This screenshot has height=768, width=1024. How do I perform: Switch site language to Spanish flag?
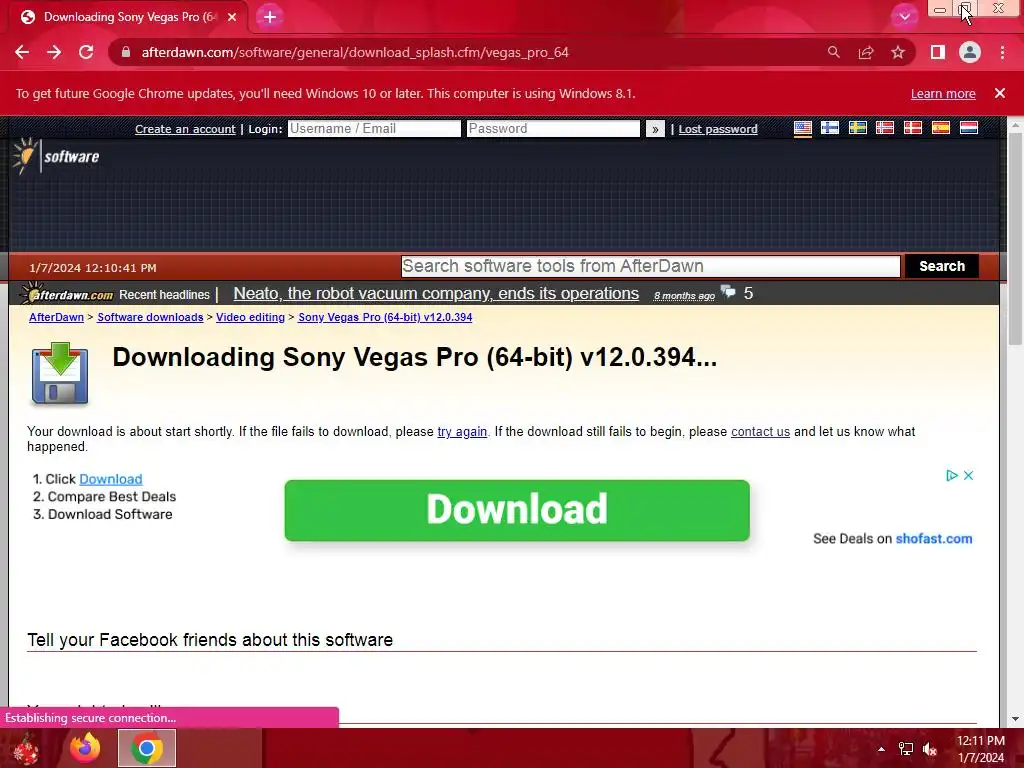(x=940, y=128)
